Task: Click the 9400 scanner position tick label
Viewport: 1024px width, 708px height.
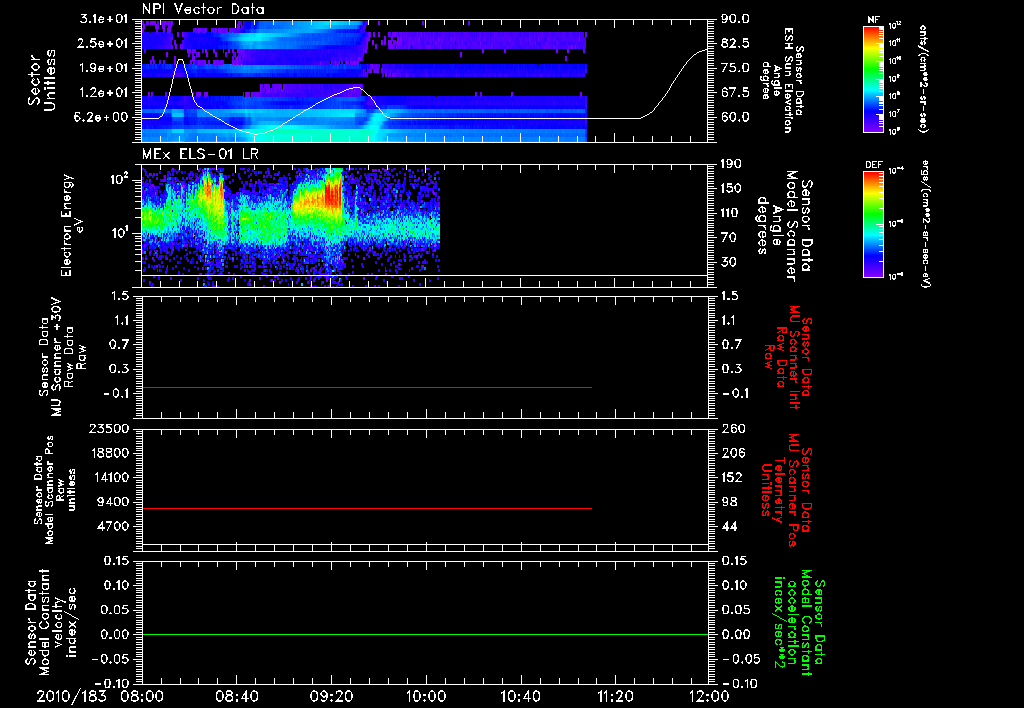Action: click(114, 502)
